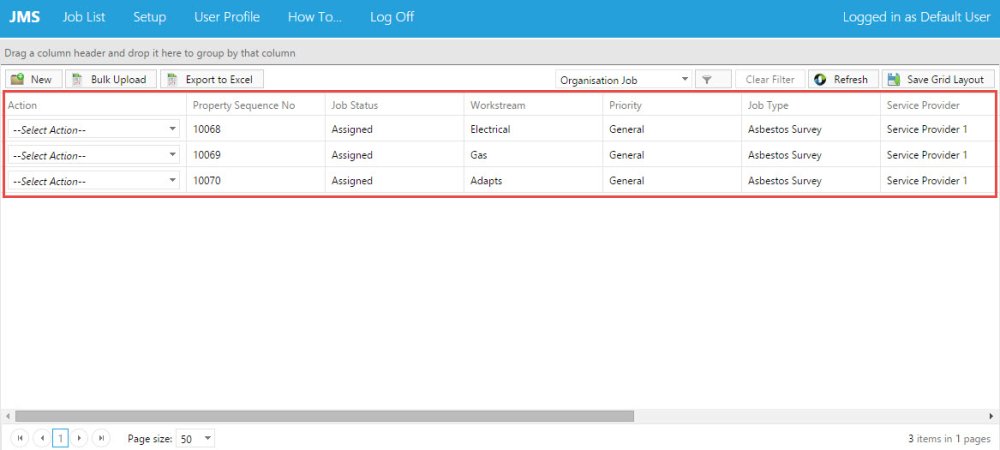Click the Clear Filter button
Image resolution: width=1000 pixels, height=450 pixels.
click(x=770, y=80)
